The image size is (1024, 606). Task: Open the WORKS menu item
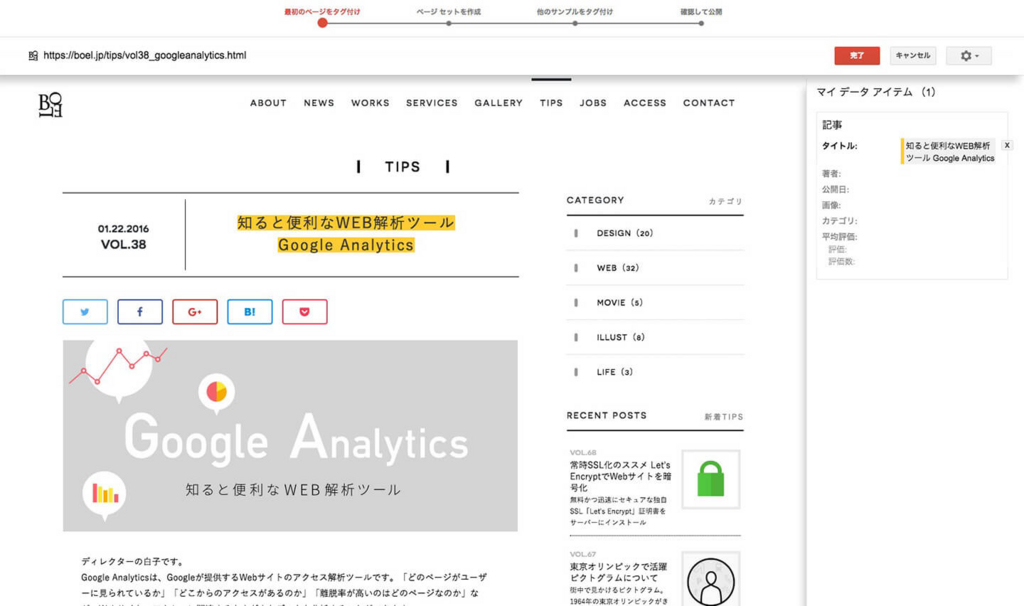370,103
